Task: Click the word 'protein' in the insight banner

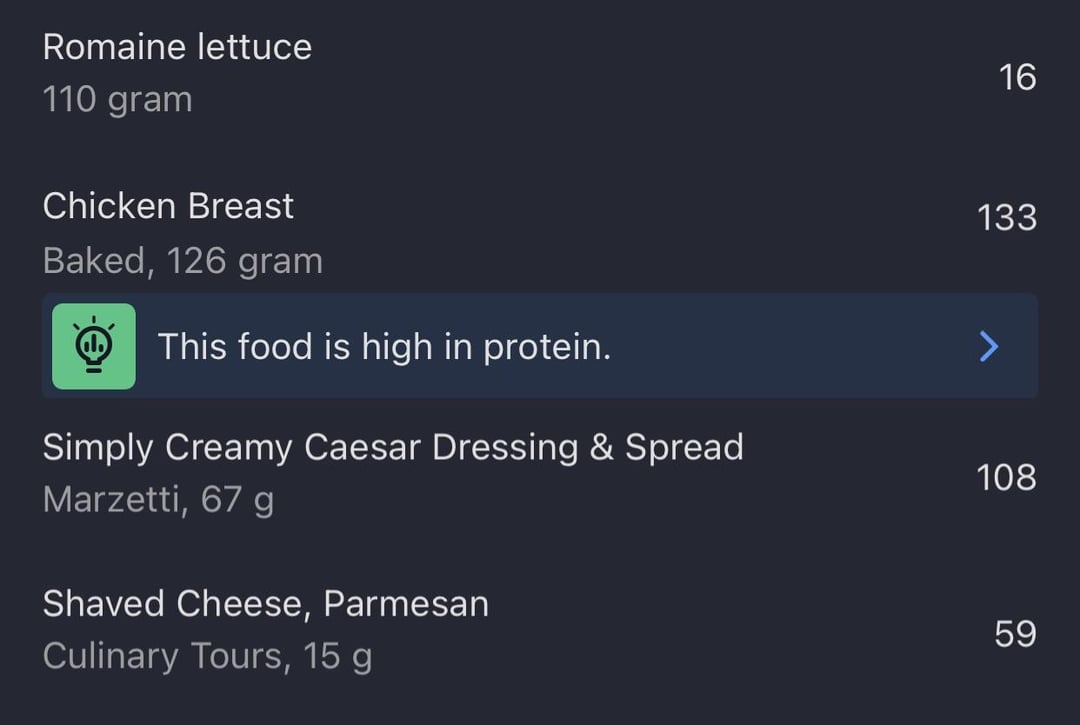Action: (x=546, y=347)
